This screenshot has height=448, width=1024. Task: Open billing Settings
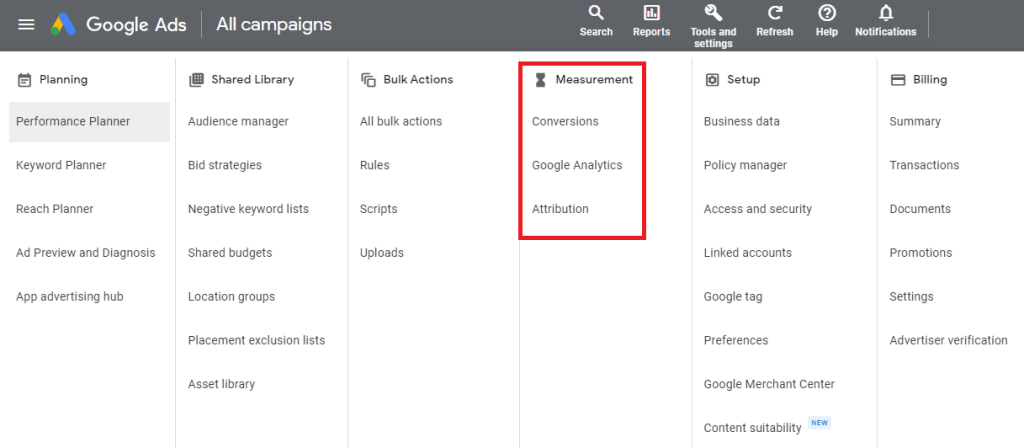coord(912,296)
